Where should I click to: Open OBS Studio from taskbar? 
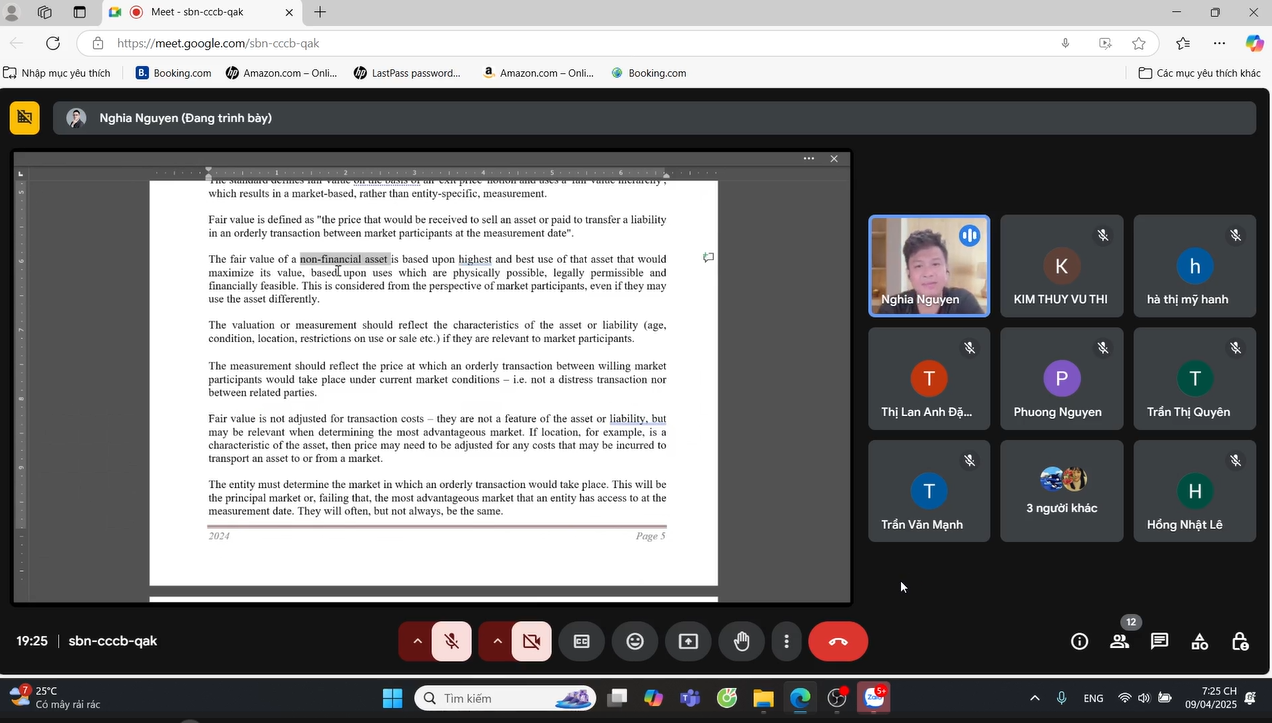point(837,698)
